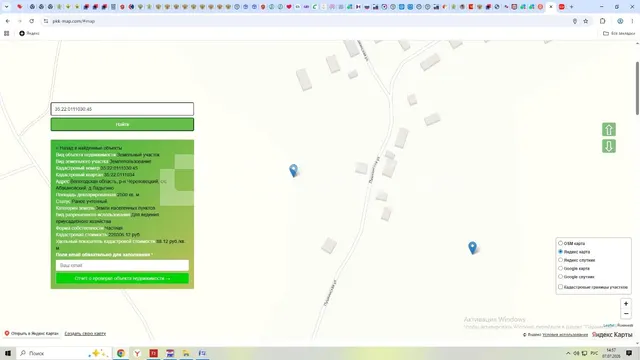Open Все закладки folder
640x360 pixels.
[619, 33]
